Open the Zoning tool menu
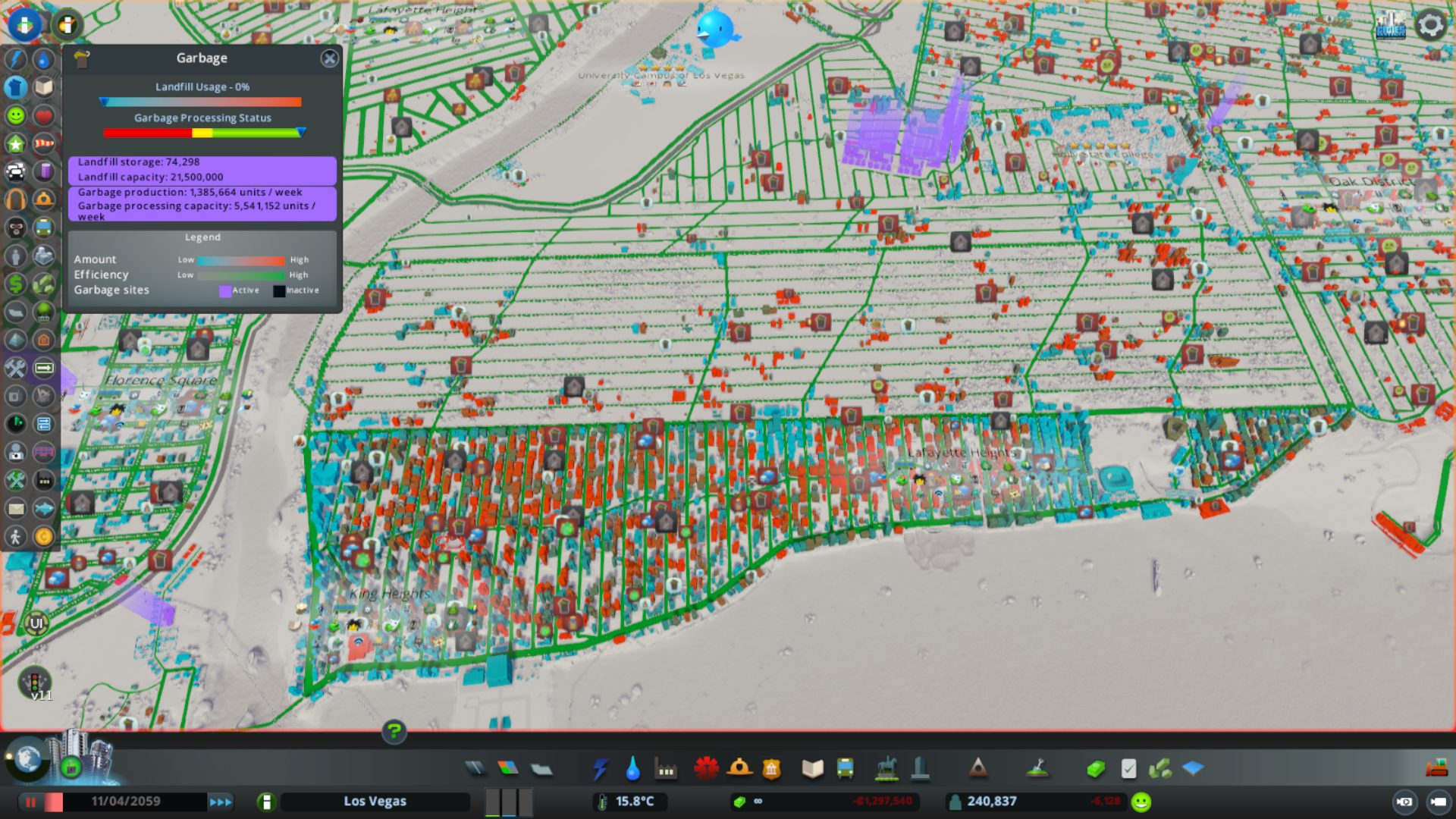The width and height of the screenshot is (1456, 819). (508, 769)
